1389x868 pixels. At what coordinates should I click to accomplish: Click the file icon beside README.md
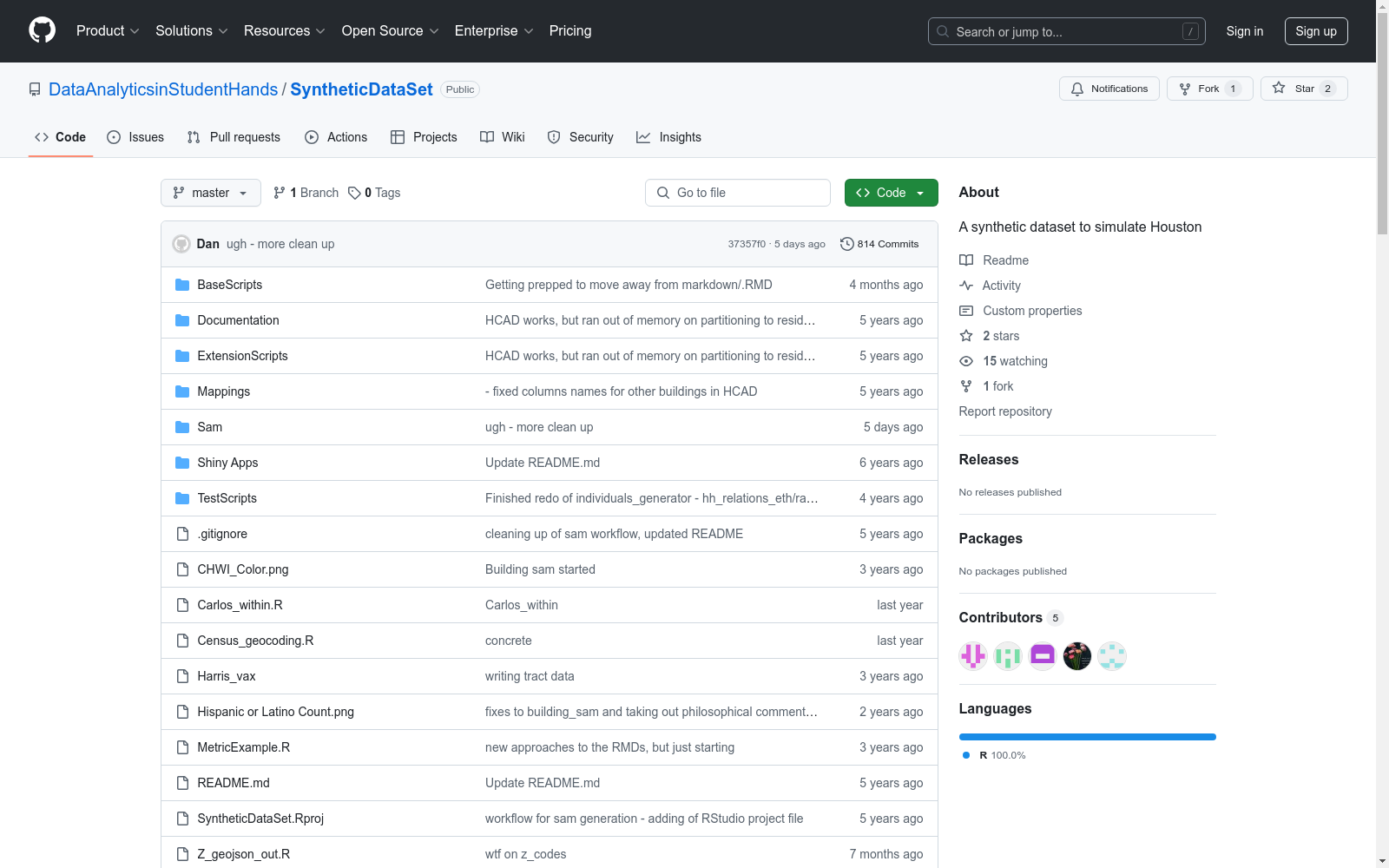click(182, 783)
